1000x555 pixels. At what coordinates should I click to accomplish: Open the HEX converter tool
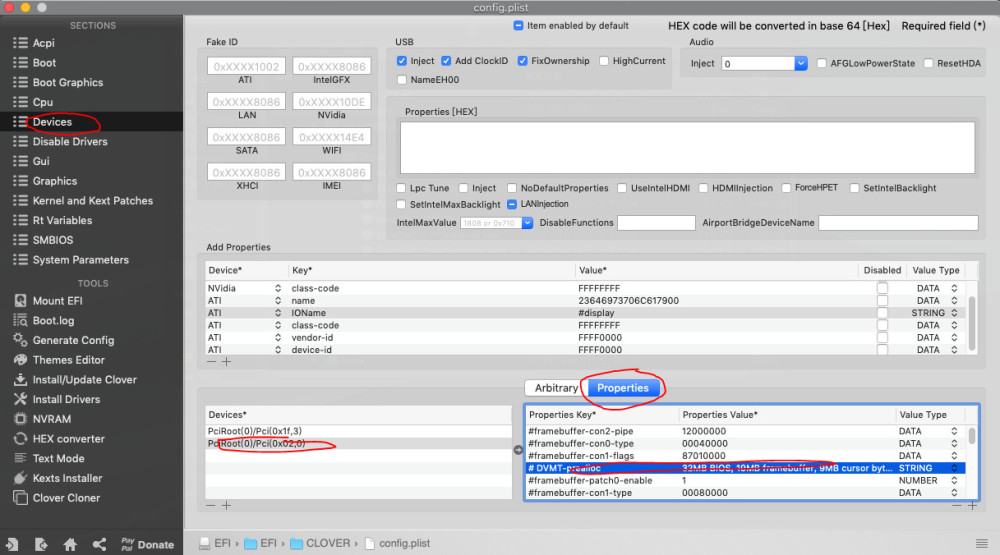click(x=67, y=439)
